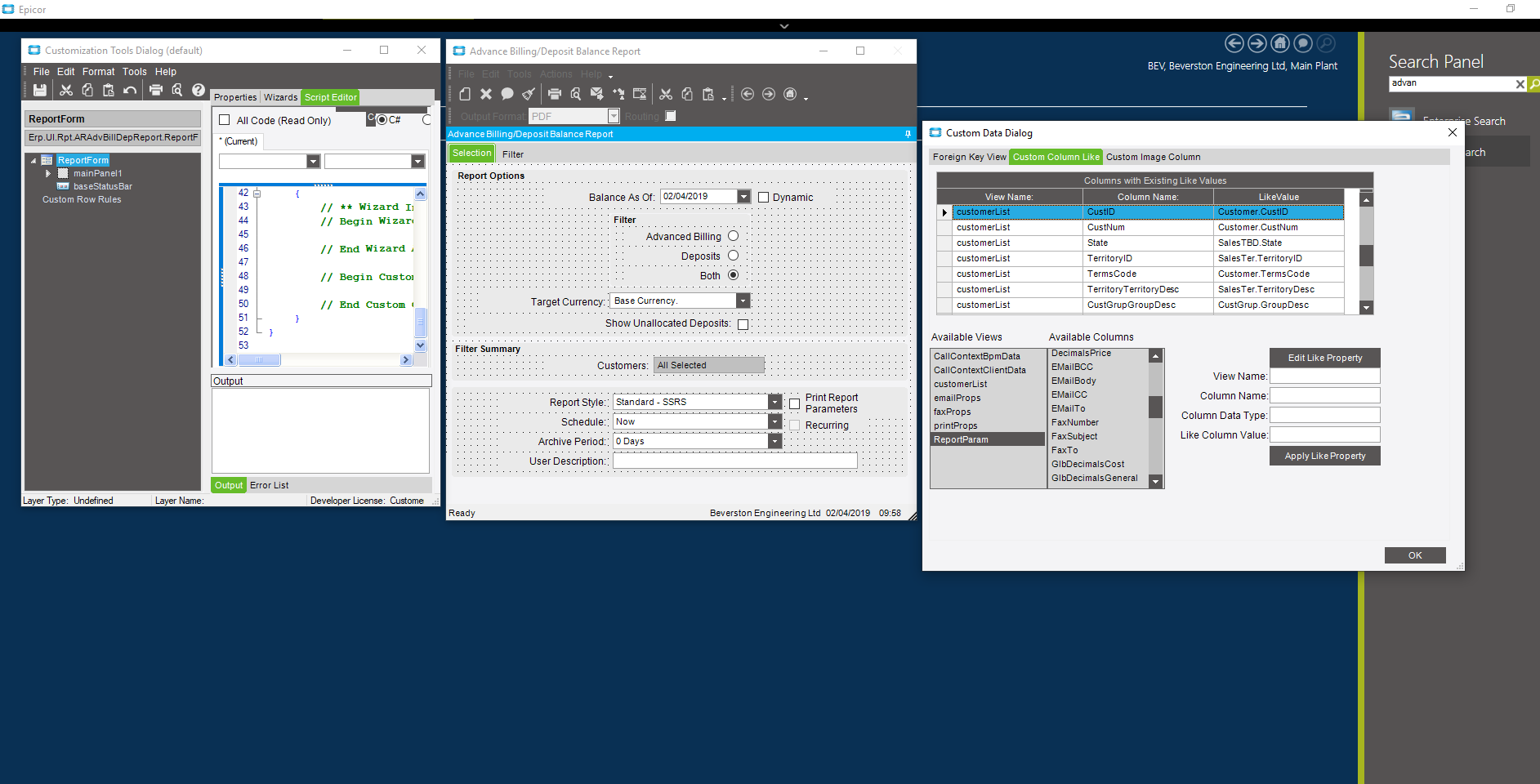Viewport: 1540px width, 784px height.
Task: Click Undo arrow in Customization Tools toolbar
Action: pos(130,90)
